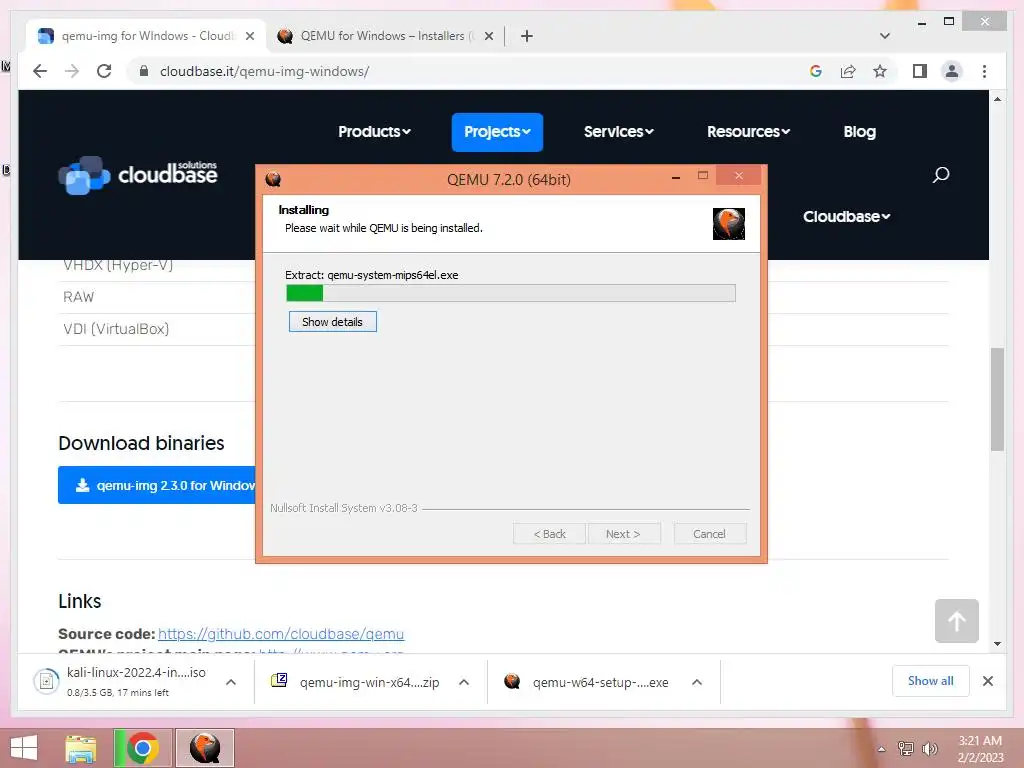Screen dimensions: 1024x768
Task: Open the tab search dropdown arrow
Action: pyautogui.click(x=885, y=36)
